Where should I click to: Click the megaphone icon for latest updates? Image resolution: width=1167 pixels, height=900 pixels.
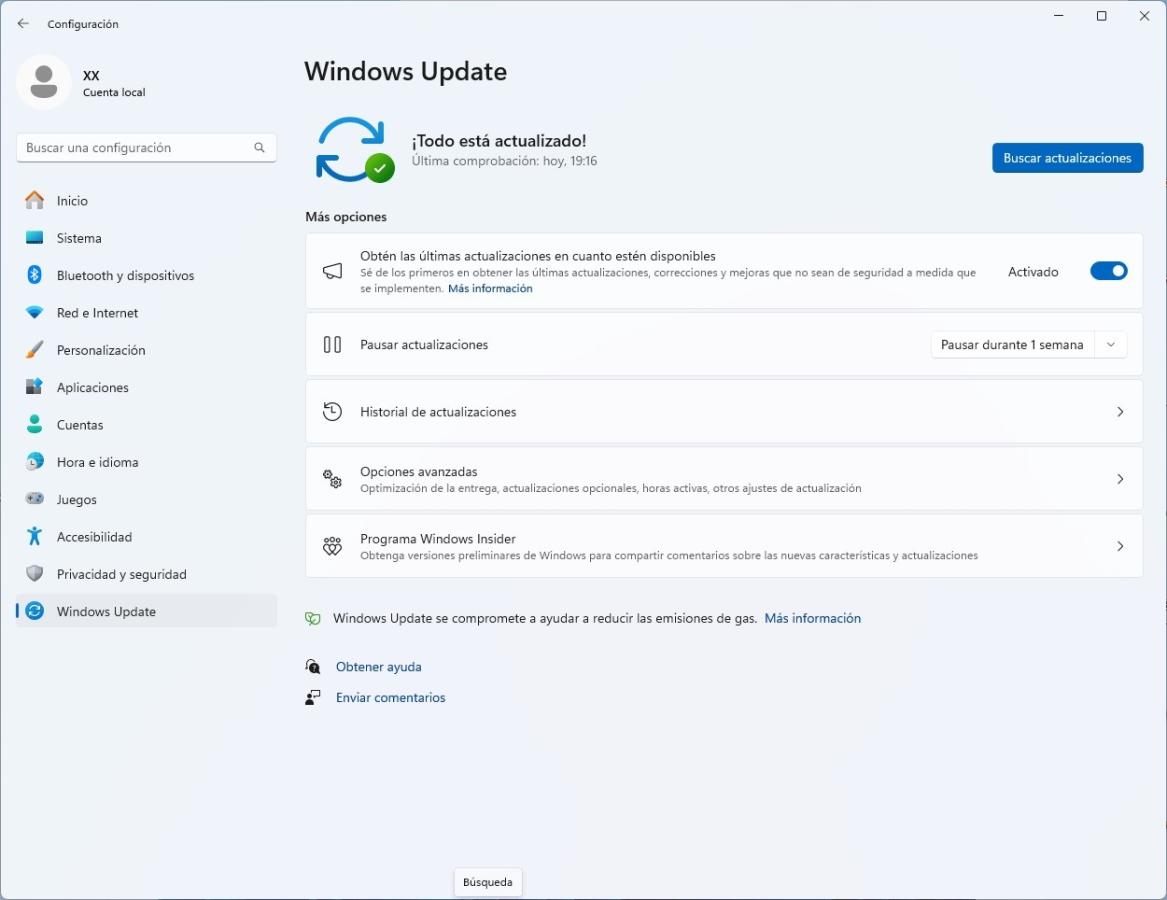[332, 271]
